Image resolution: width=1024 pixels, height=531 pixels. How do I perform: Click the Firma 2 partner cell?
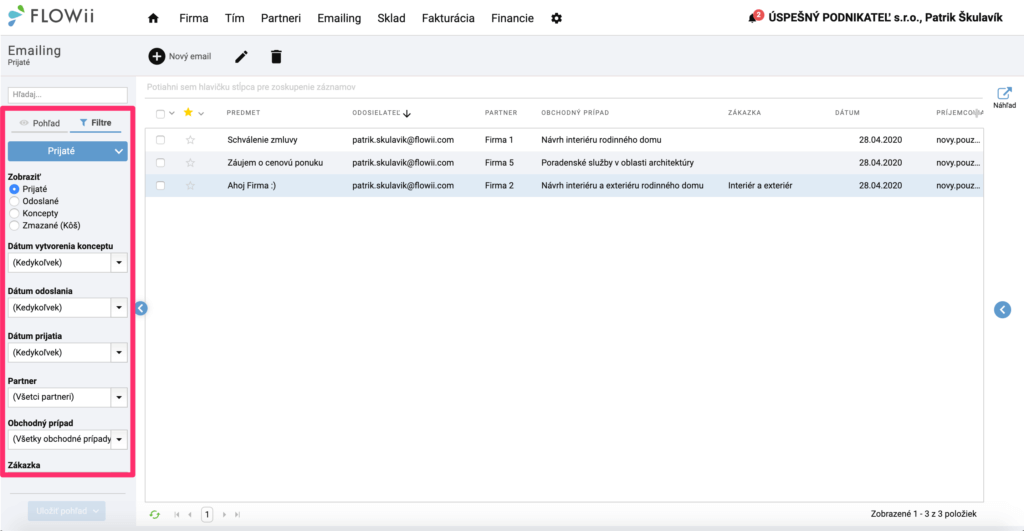tap(500, 185)
